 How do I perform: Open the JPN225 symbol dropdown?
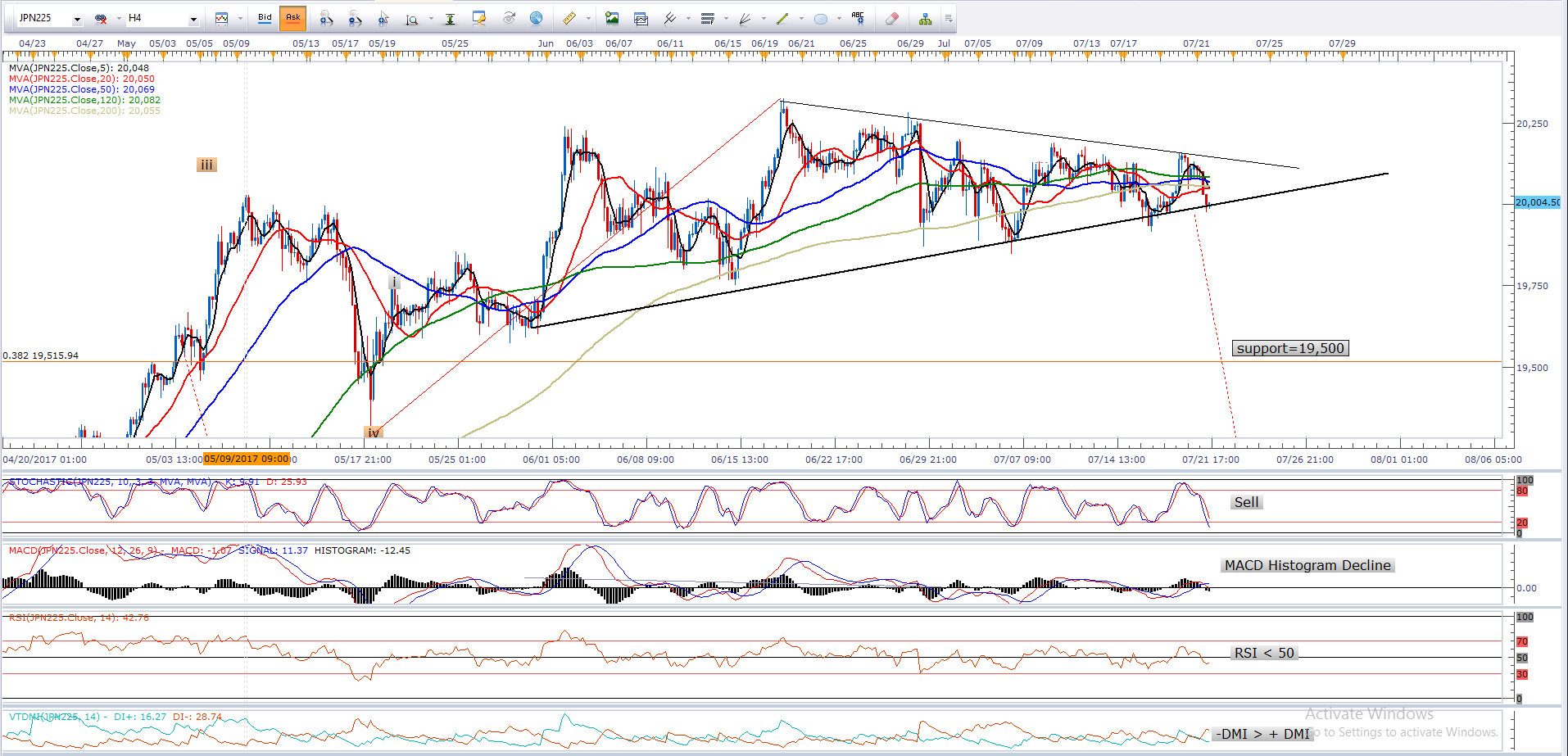[77, 19]
